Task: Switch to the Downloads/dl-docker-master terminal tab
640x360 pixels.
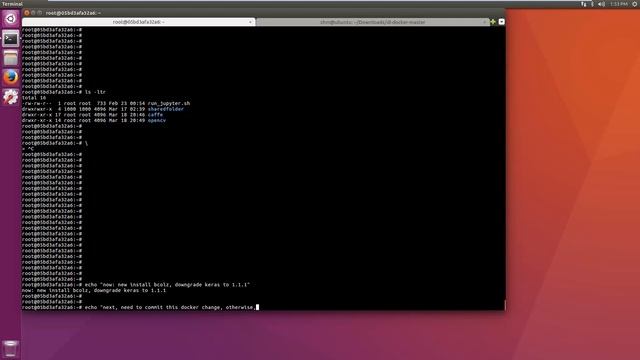Action: coord(372,22)
